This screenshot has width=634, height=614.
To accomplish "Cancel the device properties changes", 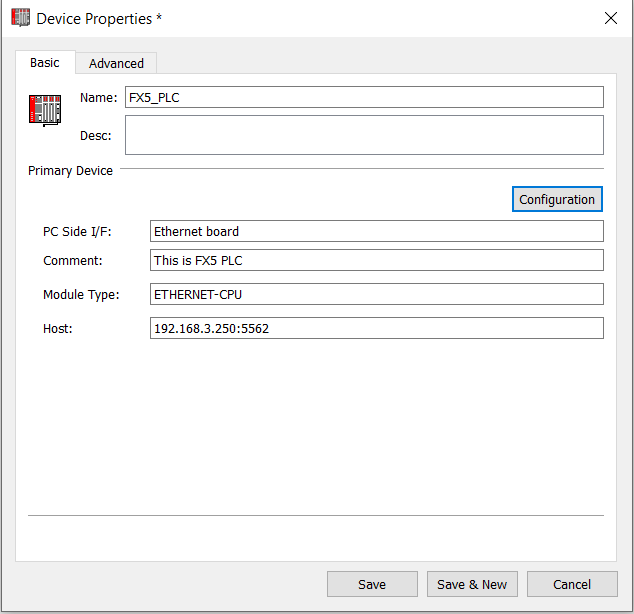I will (x=572, y=584).
